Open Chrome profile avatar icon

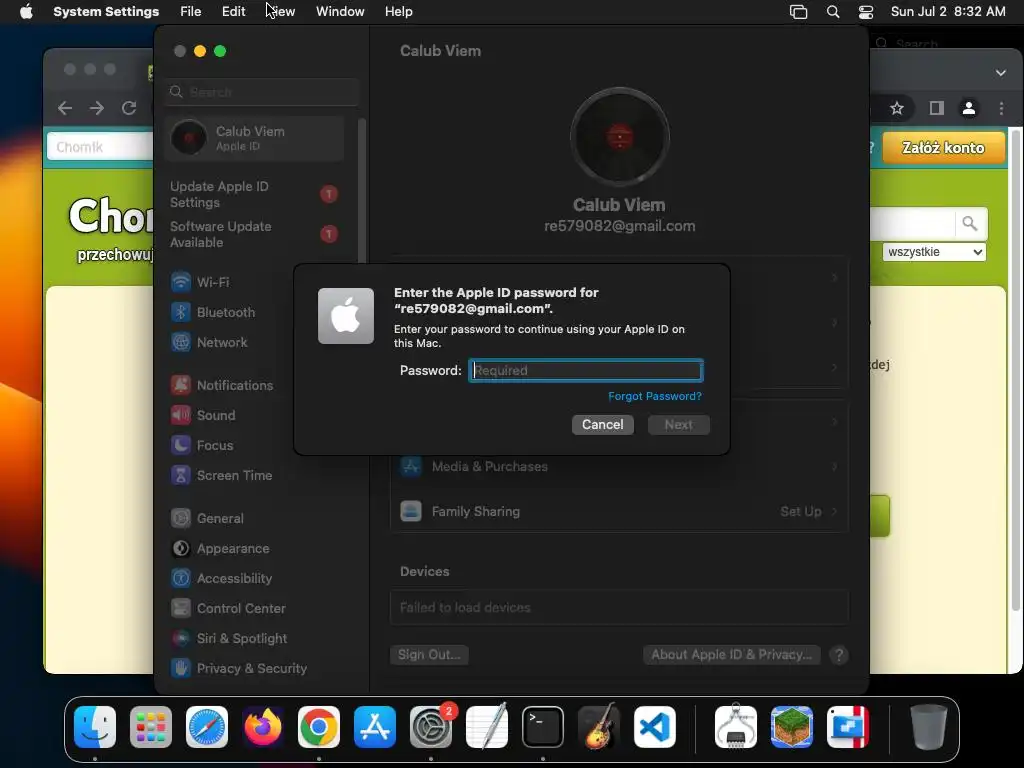point(969,108)
